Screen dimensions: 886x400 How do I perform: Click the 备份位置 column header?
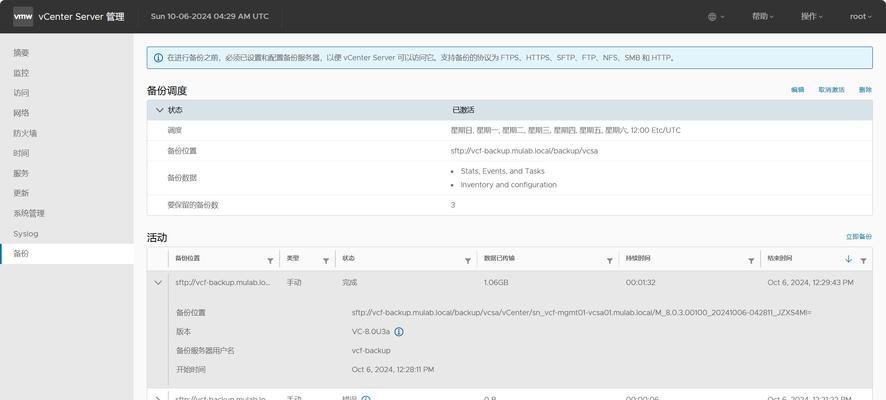[188, 258]
